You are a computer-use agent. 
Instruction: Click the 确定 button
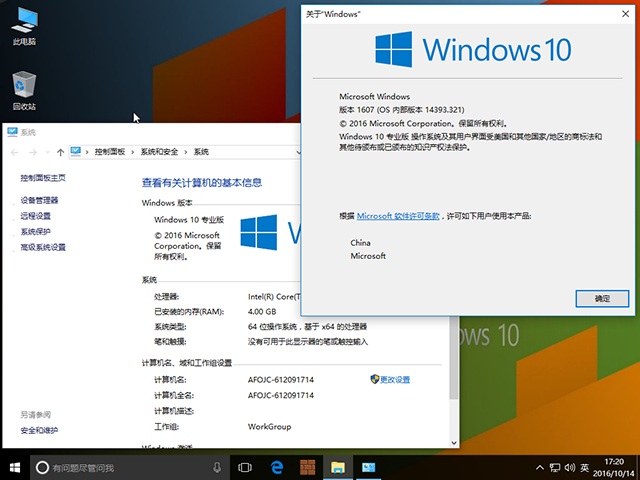coord(602,298)
